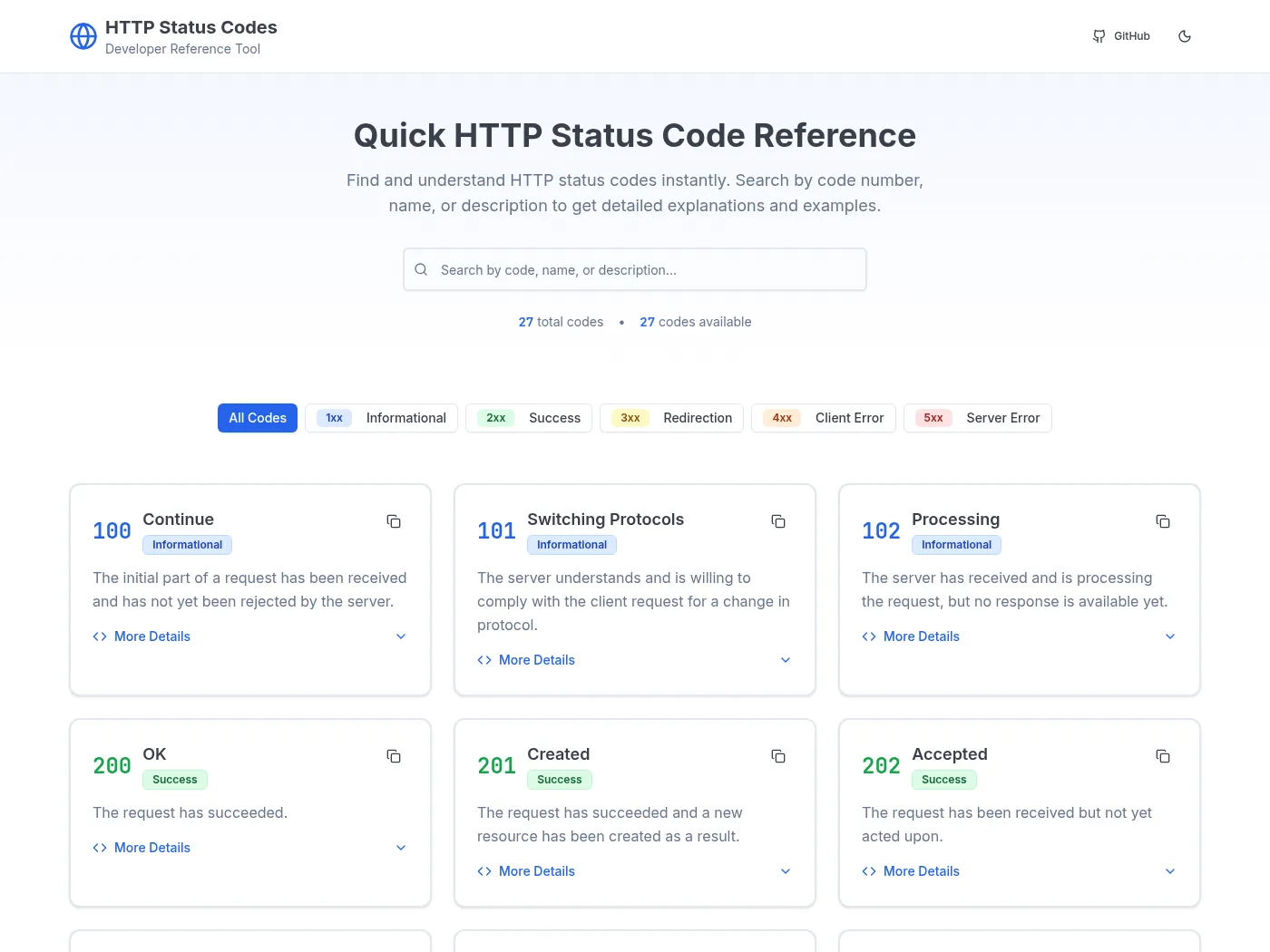Filter by 2xx Success codes
1270x952 pixels.
[x=529, y=418]
